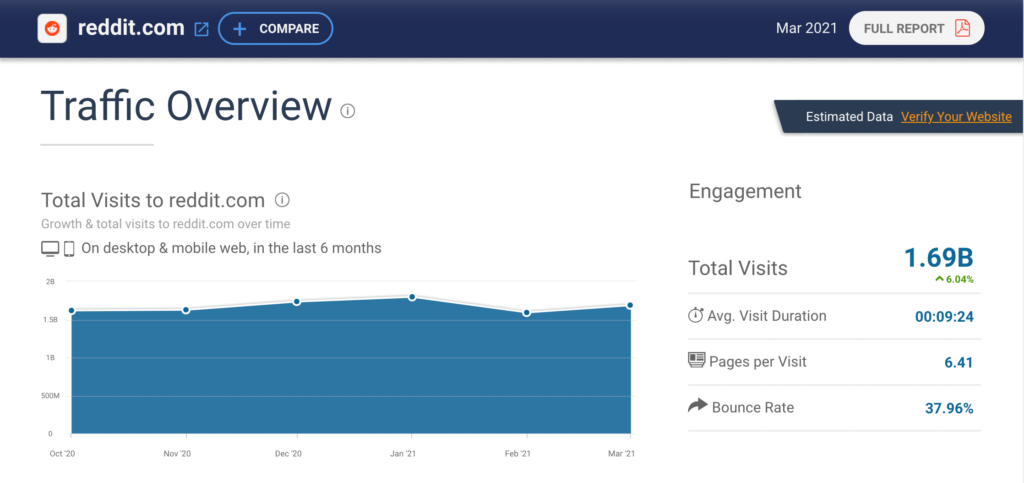Select the Oct '20 data point

coord(72,310)
